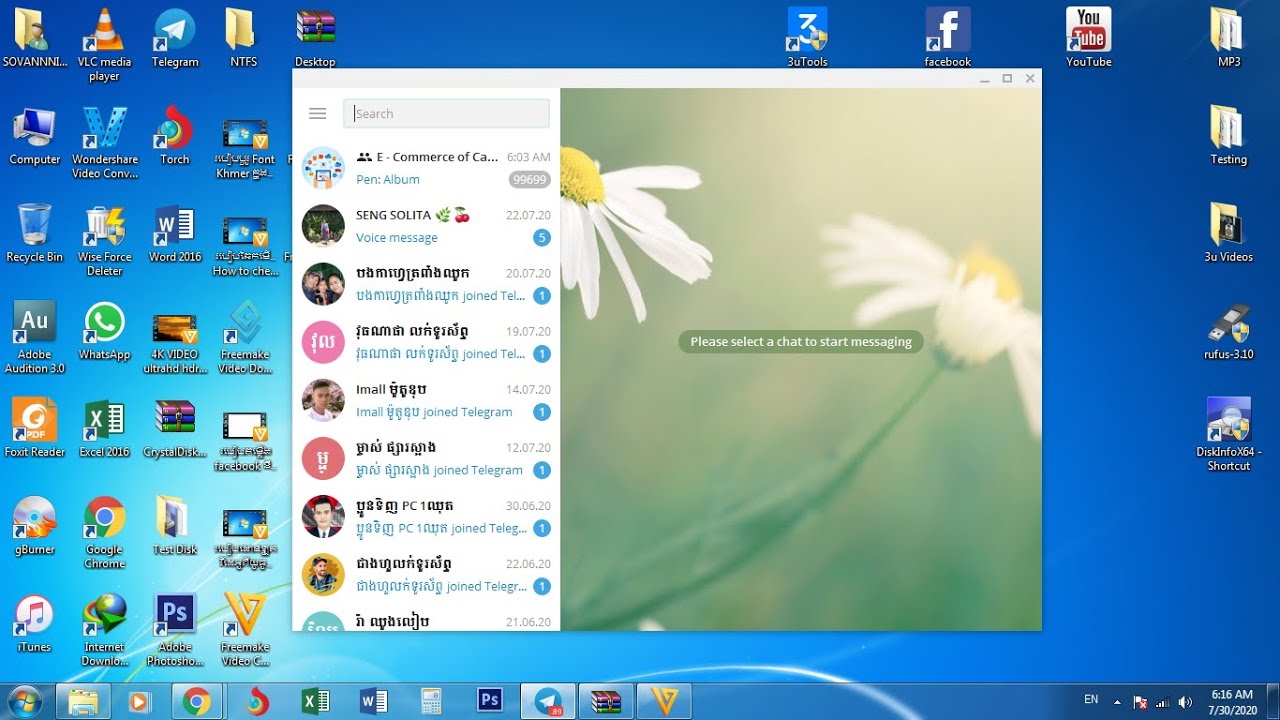This screenshot has width=1280, height=720.
Task: Select the Word 2016 desktop shortcut
Action: pyautogui.click(x=175, y=232)
